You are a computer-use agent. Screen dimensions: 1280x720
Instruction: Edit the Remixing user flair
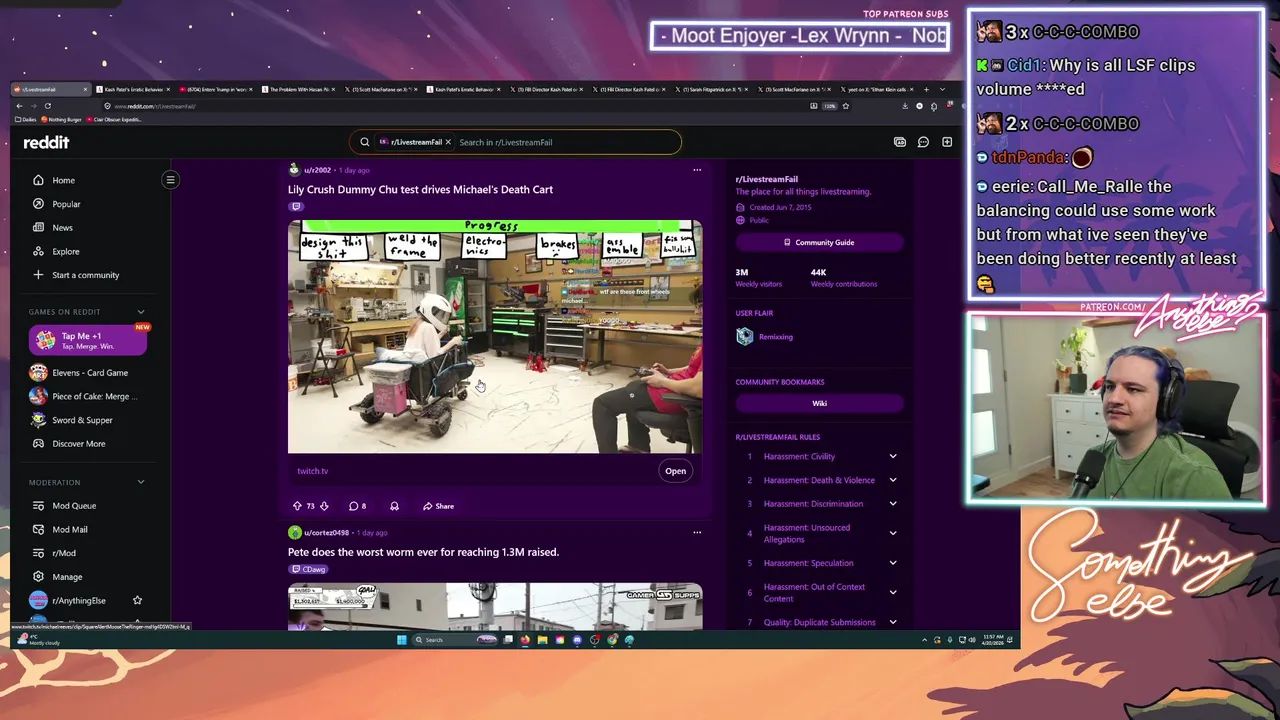[775, 337]
